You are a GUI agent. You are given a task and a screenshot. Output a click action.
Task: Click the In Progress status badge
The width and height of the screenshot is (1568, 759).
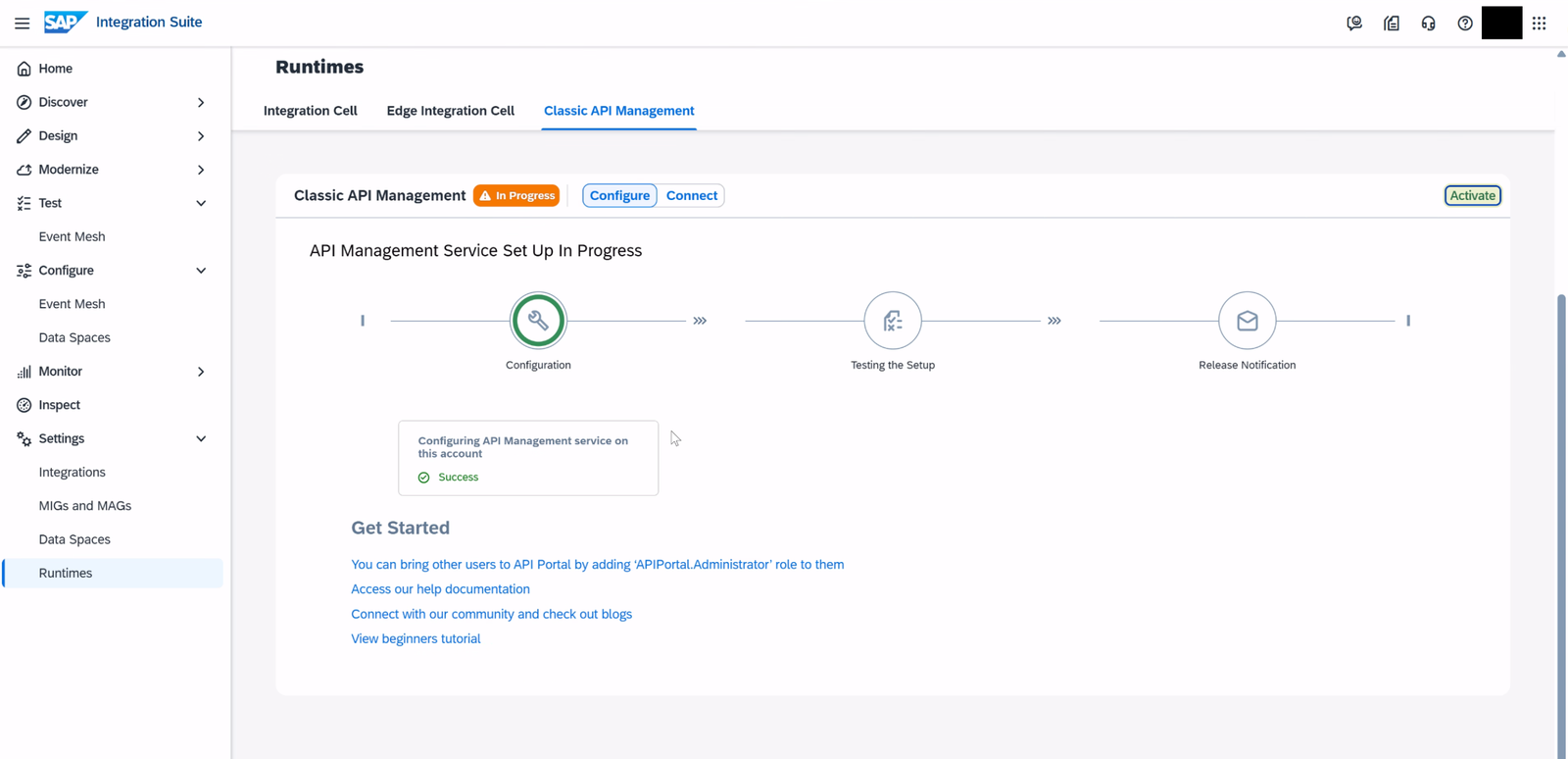[x=516, y=195]
